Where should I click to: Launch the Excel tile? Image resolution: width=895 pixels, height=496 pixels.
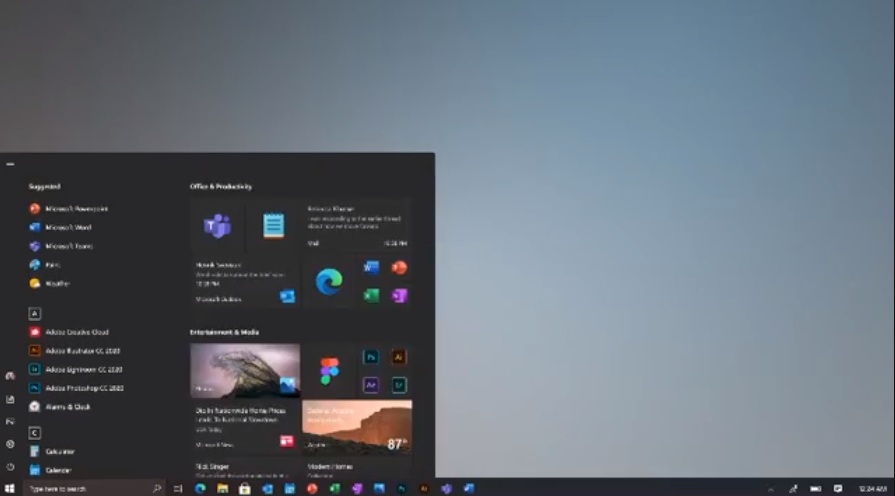click(x=371, y=296)
